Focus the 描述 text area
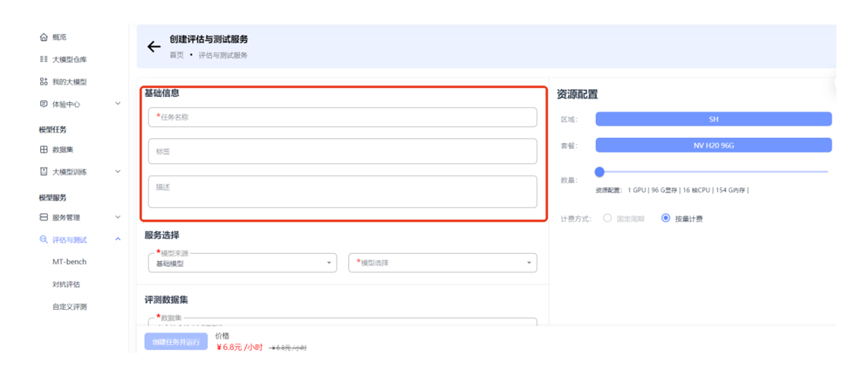This screenshot has width=863, height=384. [342, 191]
